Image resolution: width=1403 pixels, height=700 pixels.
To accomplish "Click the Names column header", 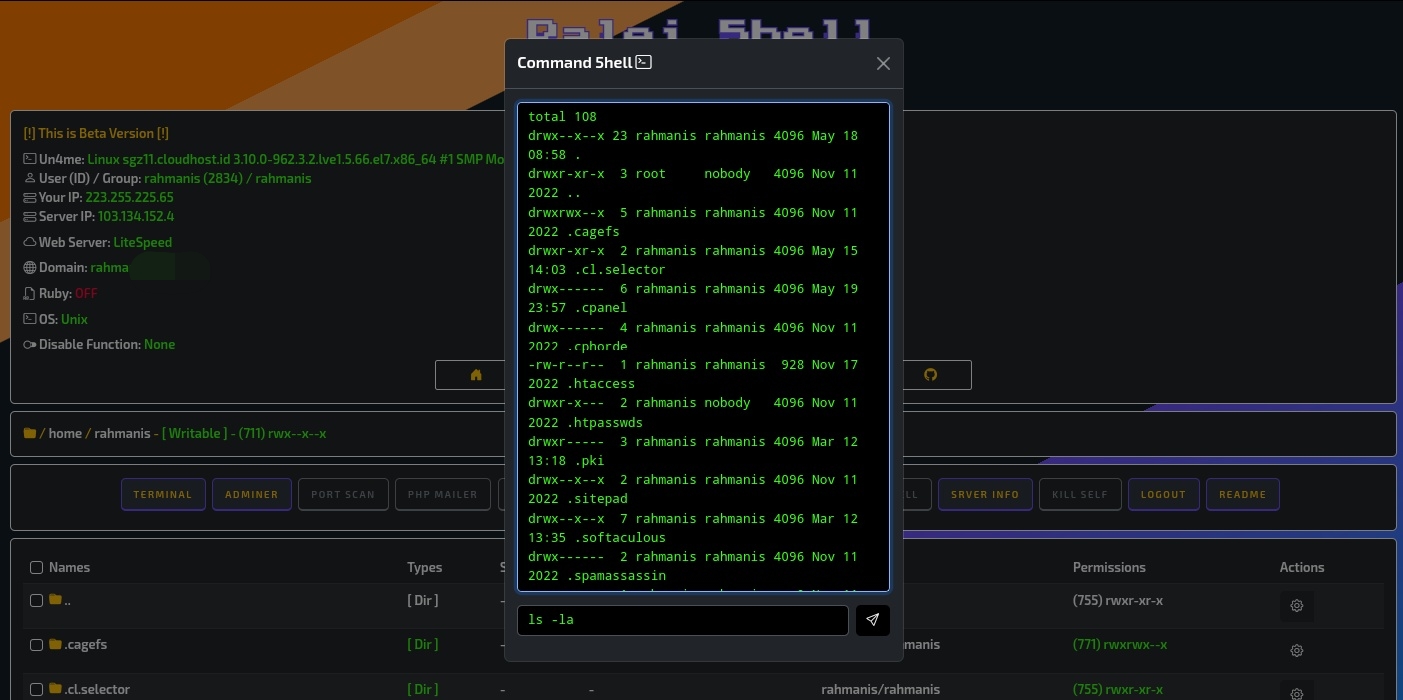I will tap(69, 567).
